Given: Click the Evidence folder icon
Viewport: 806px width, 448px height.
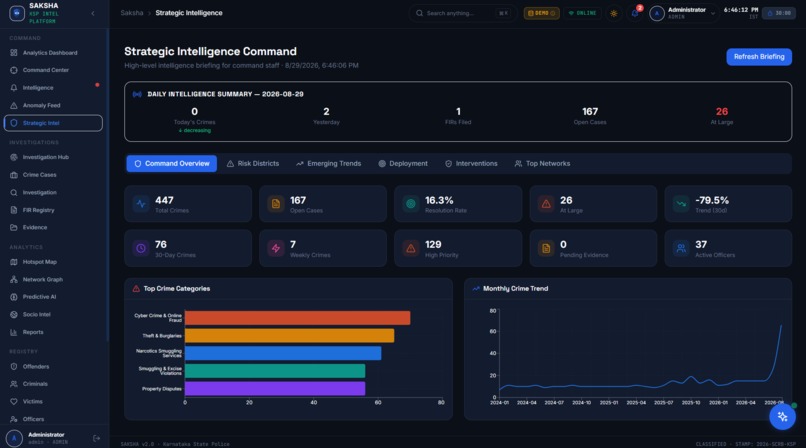Looking at the screenshot, I should [14, 227].
